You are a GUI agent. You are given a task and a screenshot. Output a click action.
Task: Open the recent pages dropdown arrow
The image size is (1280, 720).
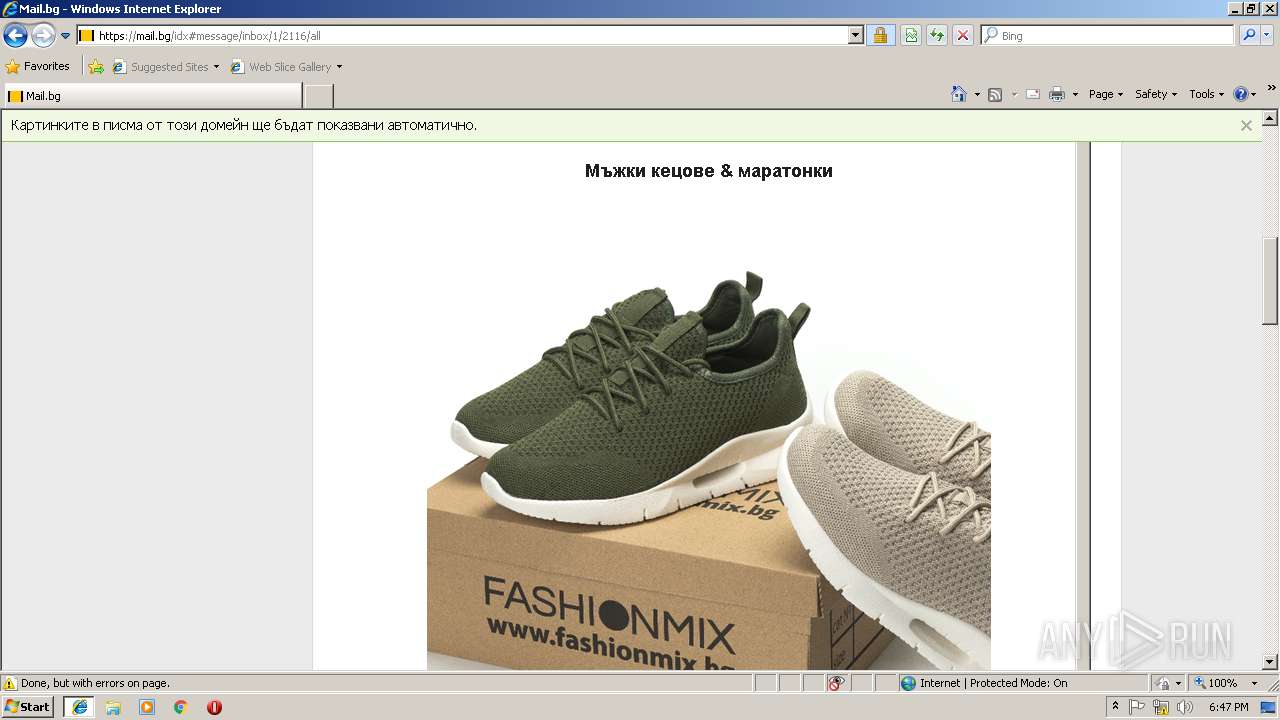tap(66, 36)
